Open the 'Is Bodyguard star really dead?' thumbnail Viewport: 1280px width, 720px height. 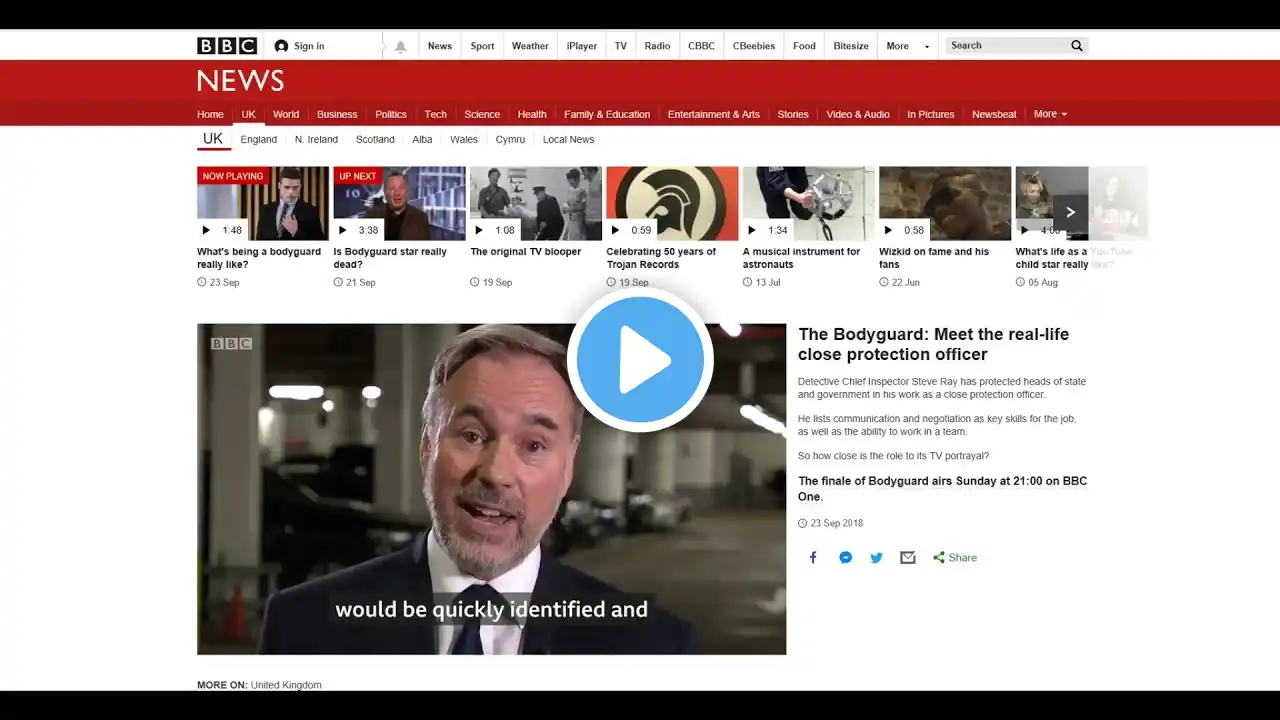click(x=399, y=203)
